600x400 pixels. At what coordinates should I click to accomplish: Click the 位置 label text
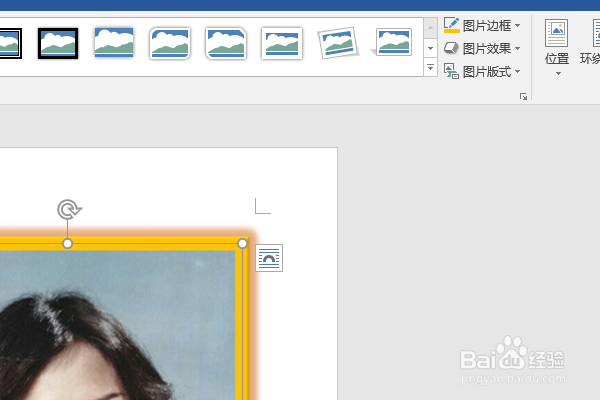557,59
